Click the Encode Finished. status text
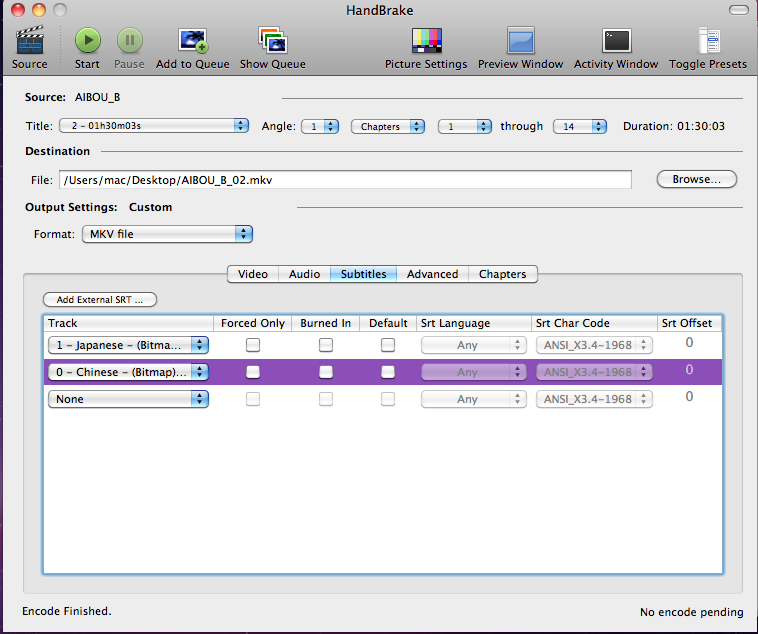Screen dimensions: 758x634 coord(67,611)
